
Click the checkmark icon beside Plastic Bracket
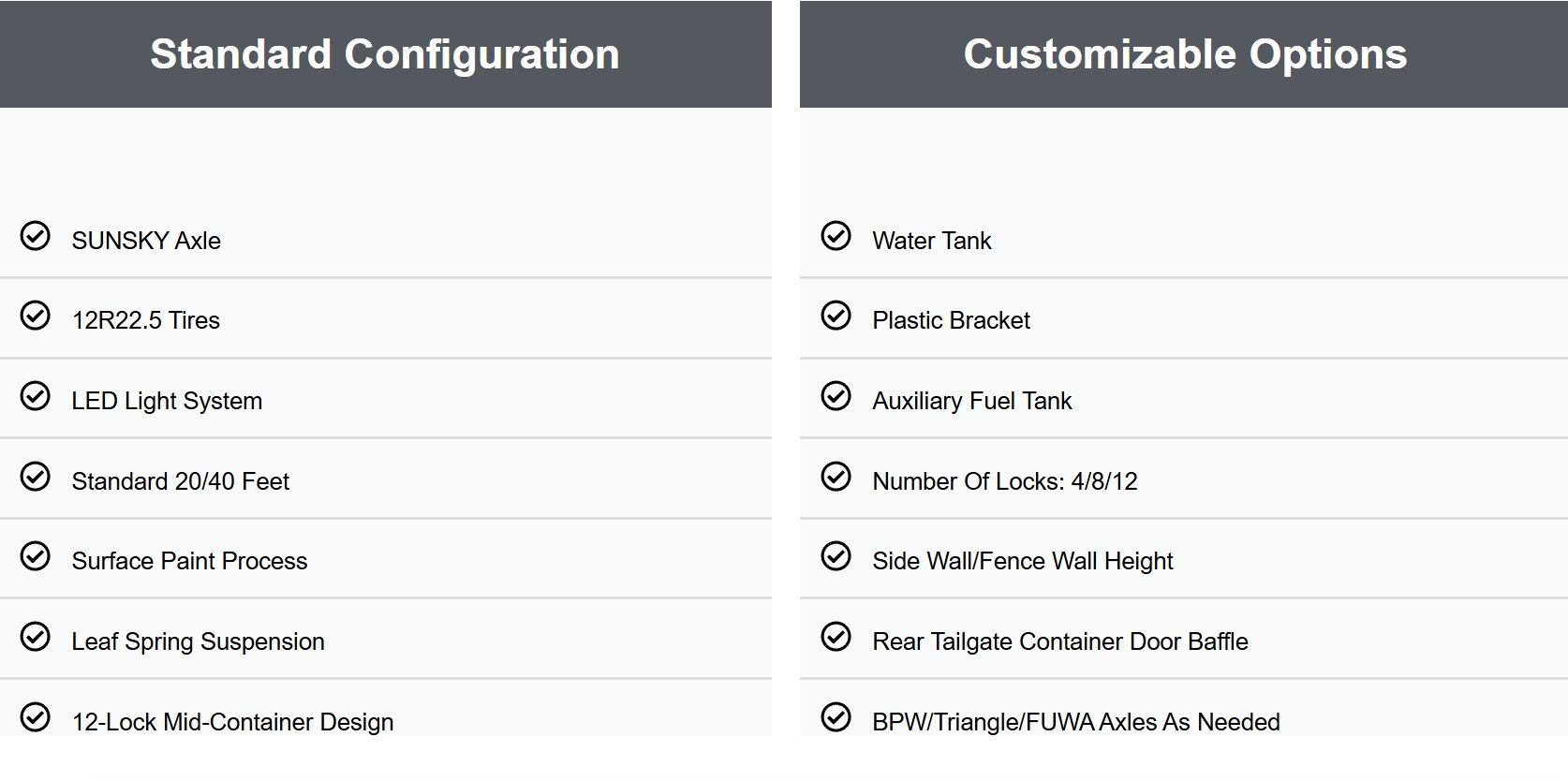(836, 316)
